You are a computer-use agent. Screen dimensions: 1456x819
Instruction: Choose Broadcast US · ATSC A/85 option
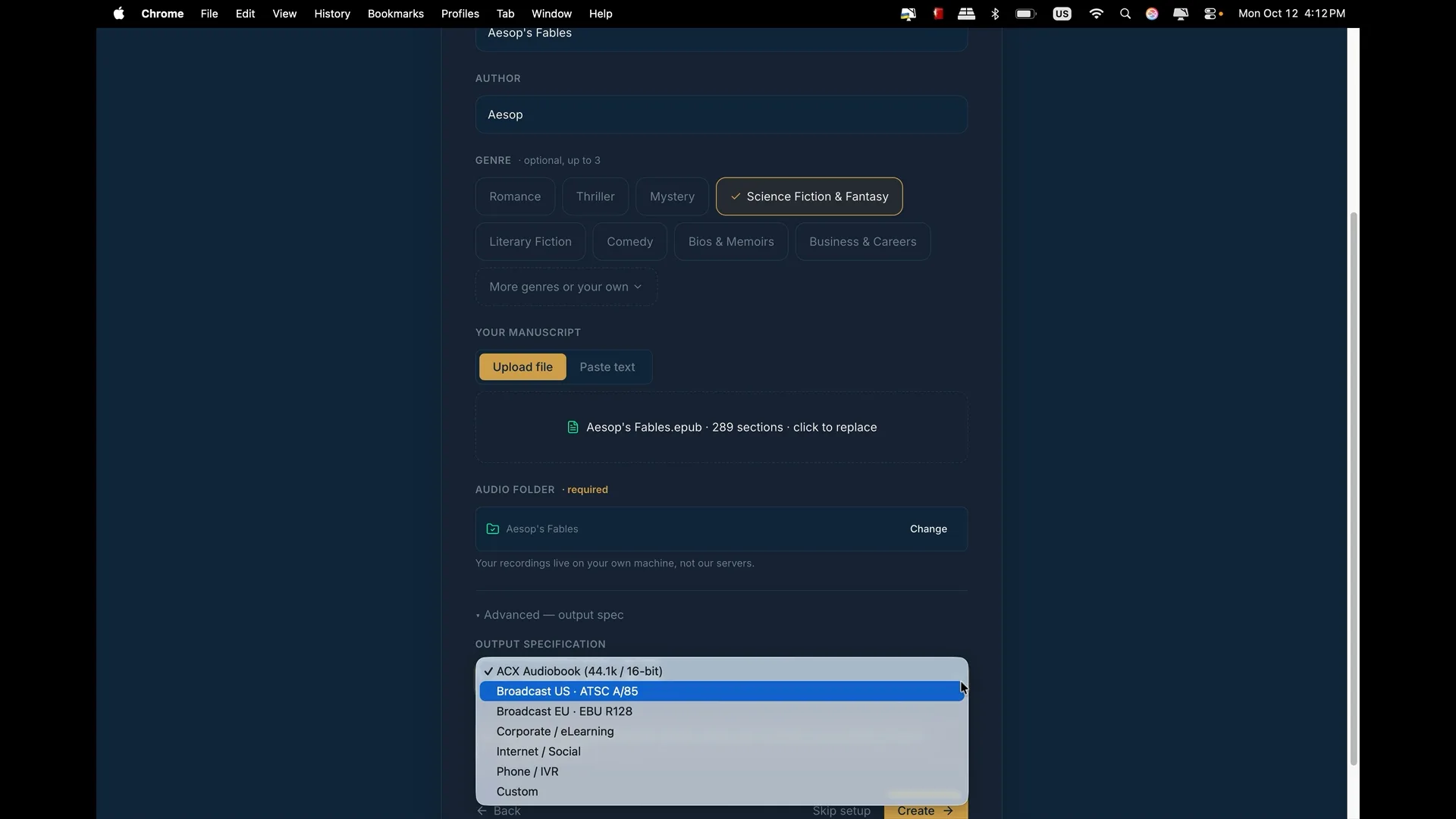pos(722,692)
